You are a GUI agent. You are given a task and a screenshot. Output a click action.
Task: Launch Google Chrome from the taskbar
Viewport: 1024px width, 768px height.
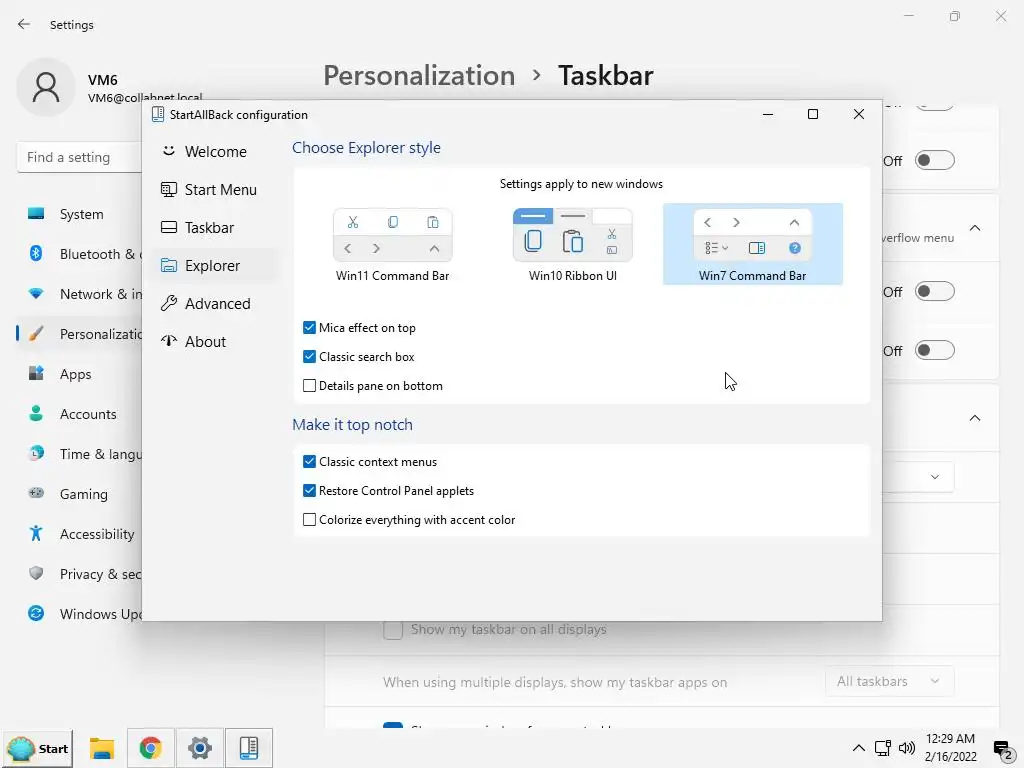pos(150,748)
